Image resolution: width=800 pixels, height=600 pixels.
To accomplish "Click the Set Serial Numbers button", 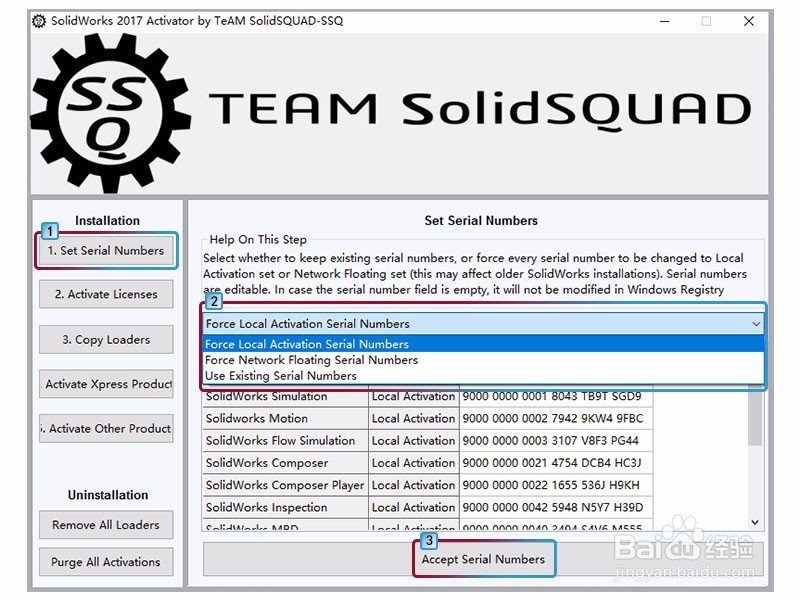I will coord(106,251).
